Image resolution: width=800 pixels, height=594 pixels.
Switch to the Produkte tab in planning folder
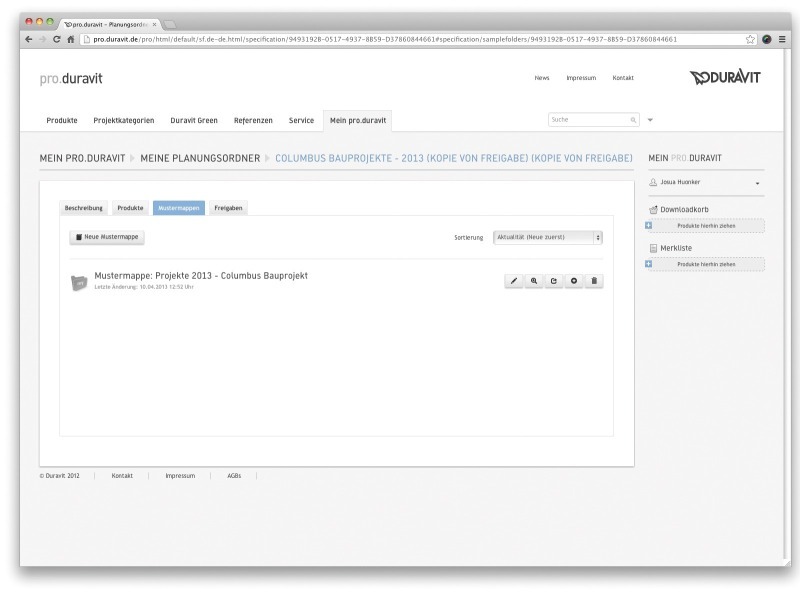(130, 208)
